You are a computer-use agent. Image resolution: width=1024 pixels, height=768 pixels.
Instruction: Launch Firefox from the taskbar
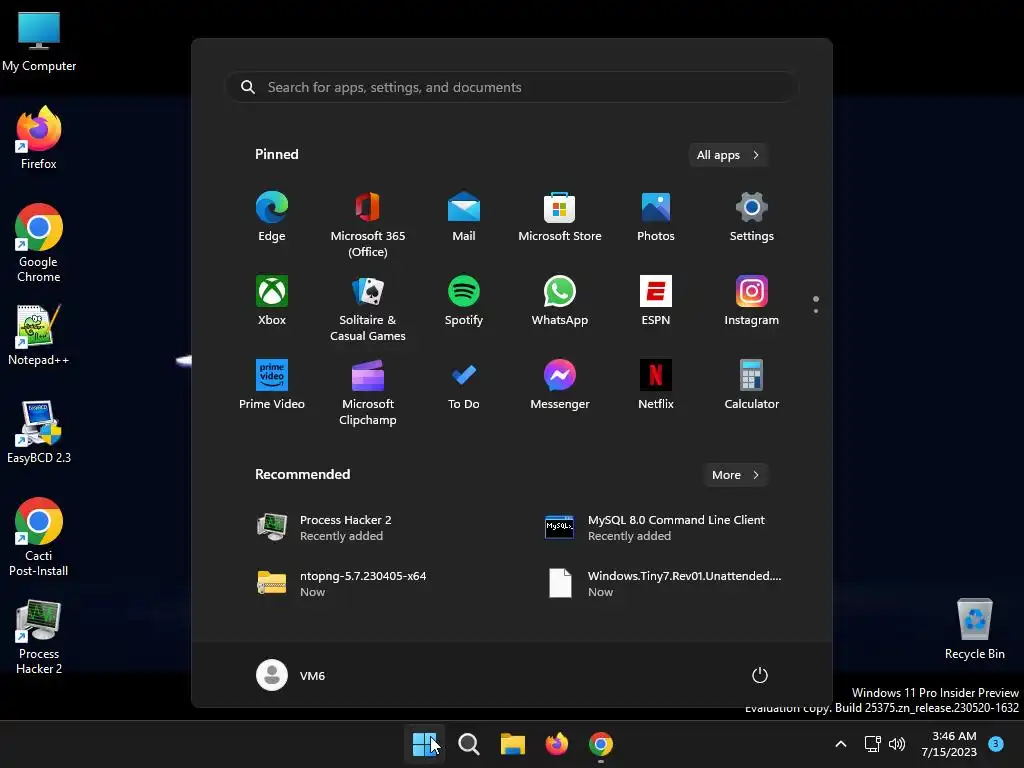coord(556,744)
